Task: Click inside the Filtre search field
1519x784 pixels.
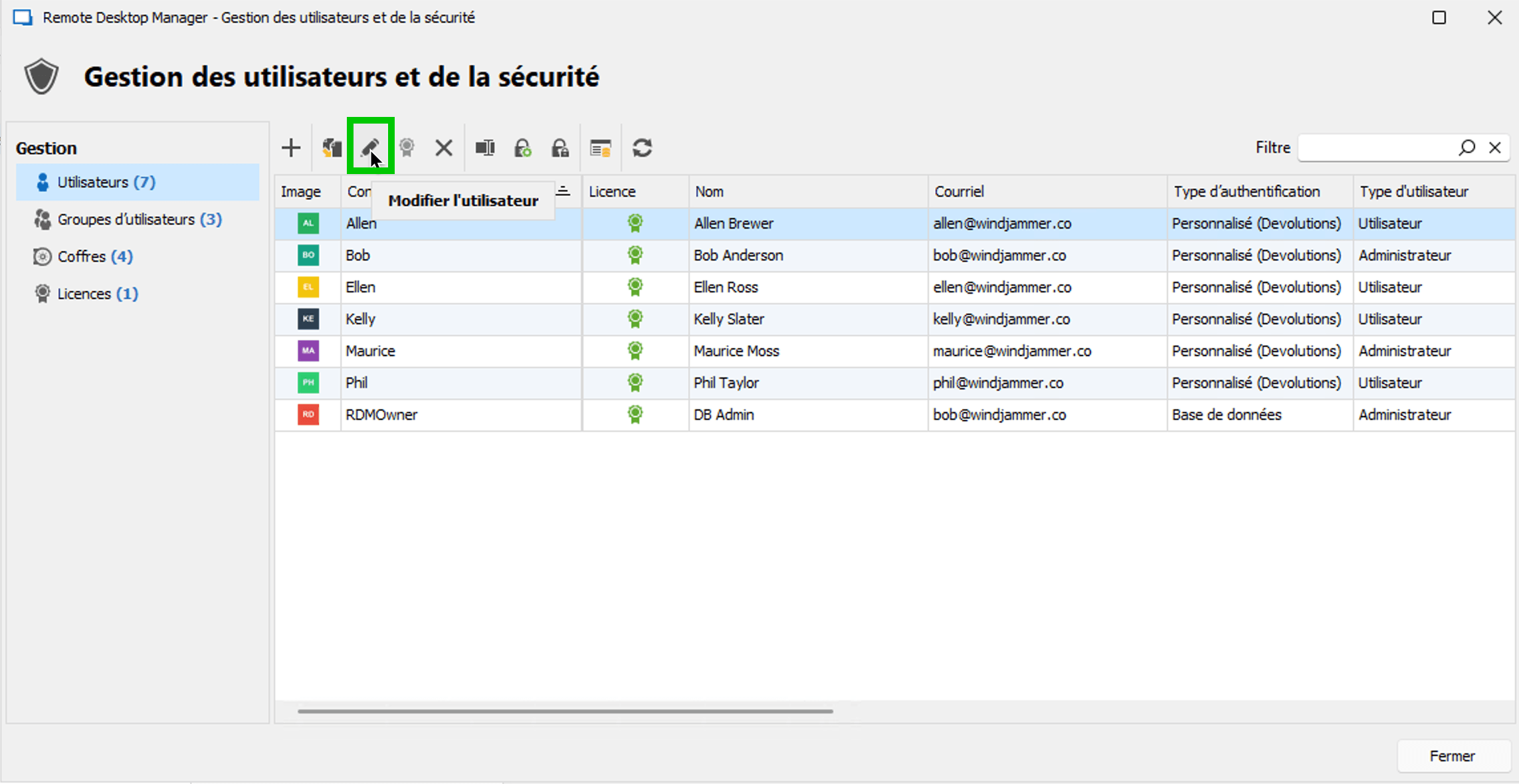Action: [x=1375, y=147]
